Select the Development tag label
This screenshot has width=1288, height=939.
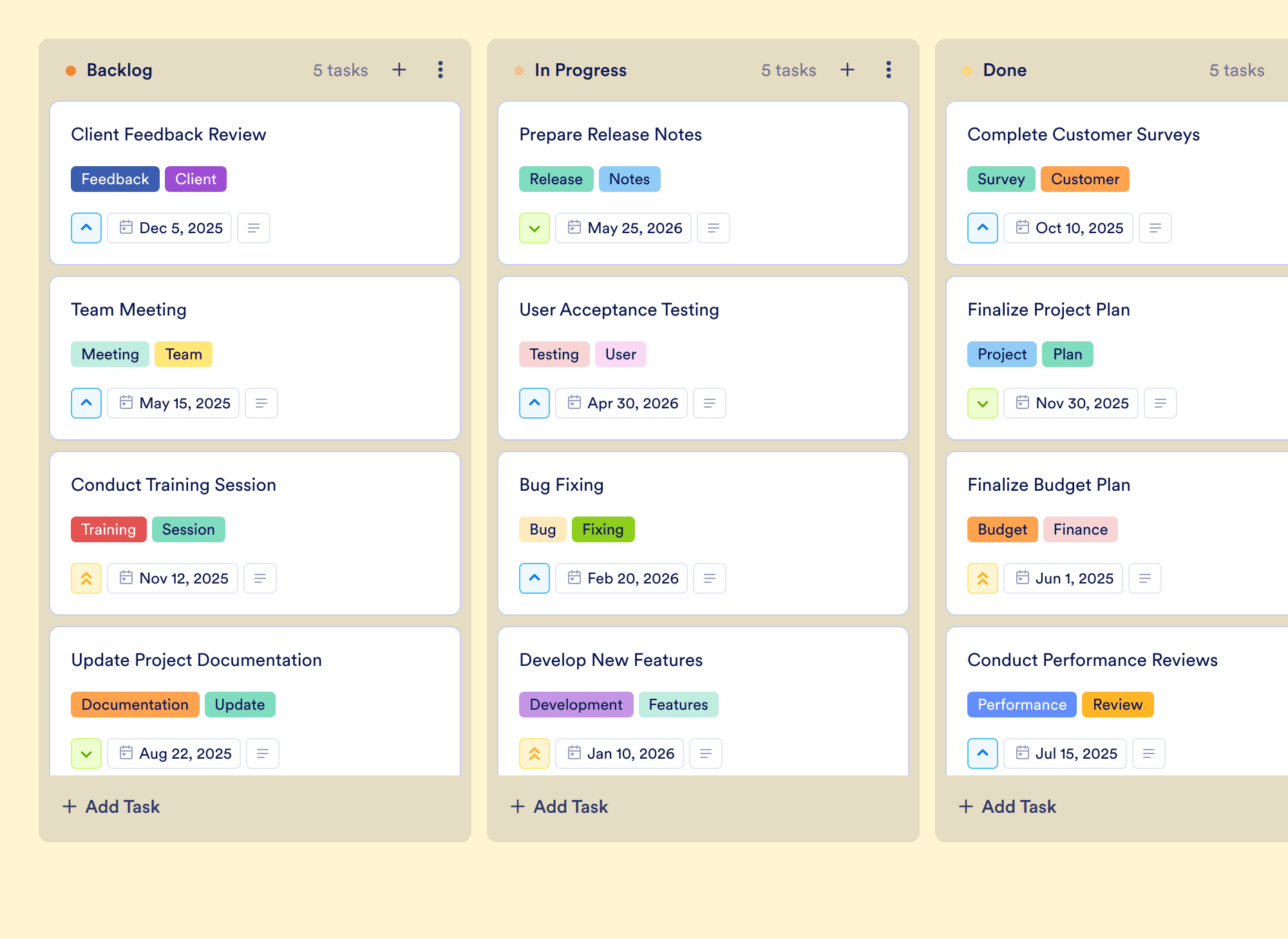pos(576,705)
